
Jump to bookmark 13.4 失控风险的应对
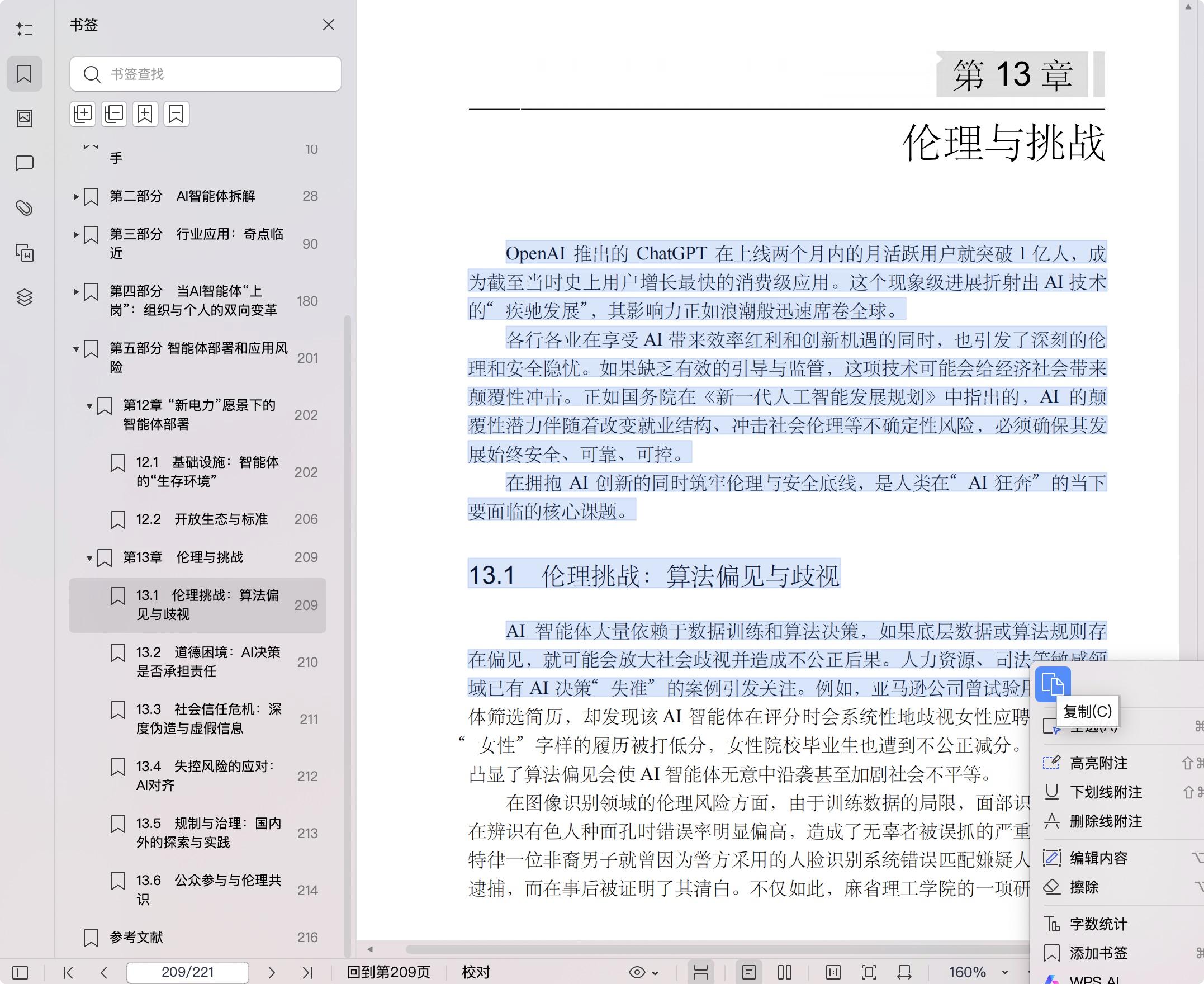pos(198,776)
